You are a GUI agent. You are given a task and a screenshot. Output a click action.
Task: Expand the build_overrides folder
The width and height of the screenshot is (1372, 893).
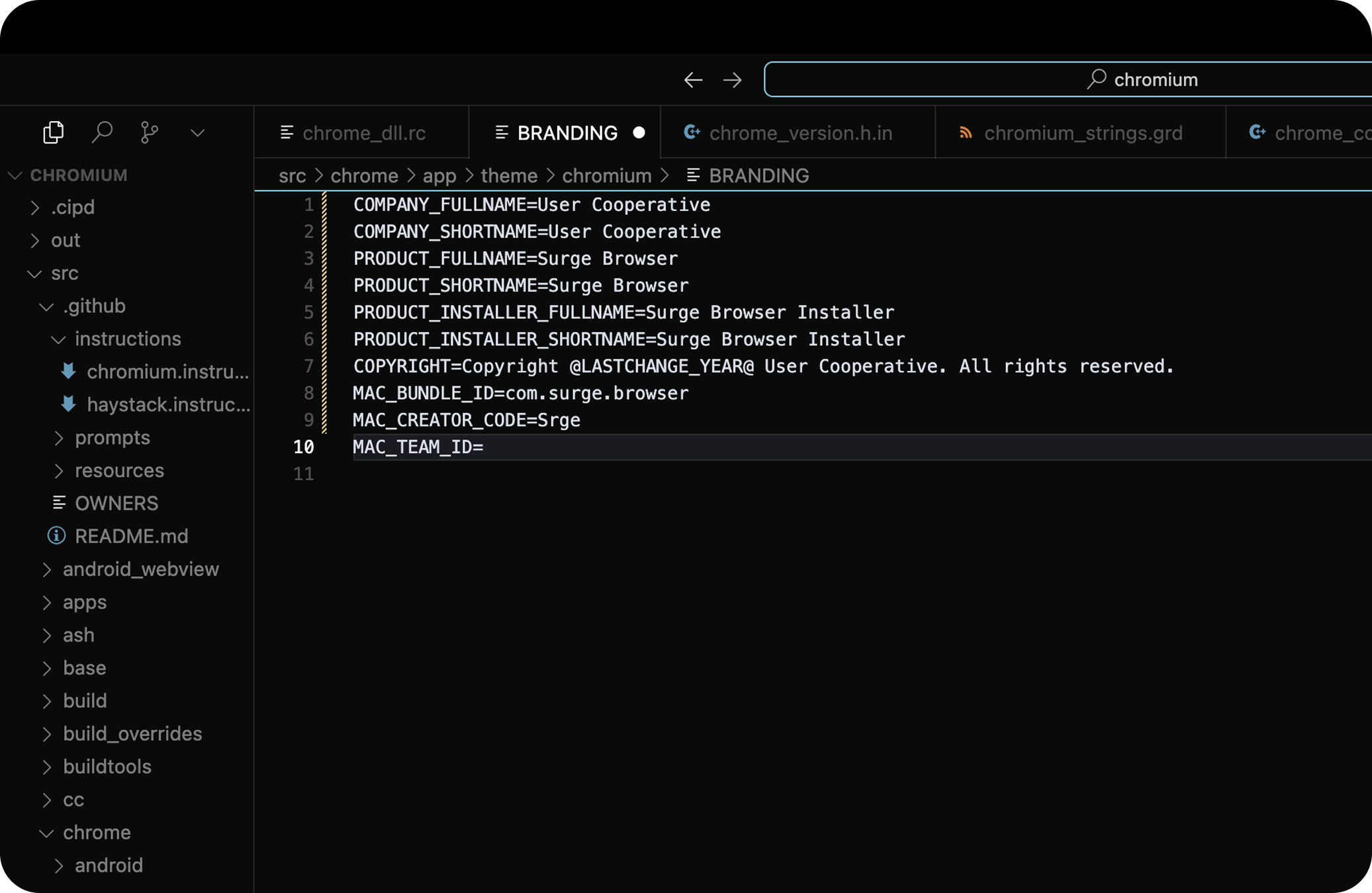(127, 734)
